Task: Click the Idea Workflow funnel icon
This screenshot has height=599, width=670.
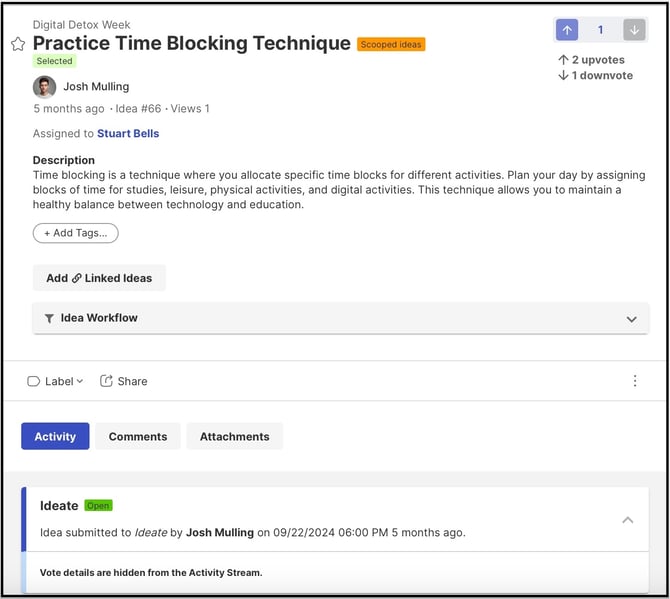Action: pyautogui.click(x=49, y=318)
